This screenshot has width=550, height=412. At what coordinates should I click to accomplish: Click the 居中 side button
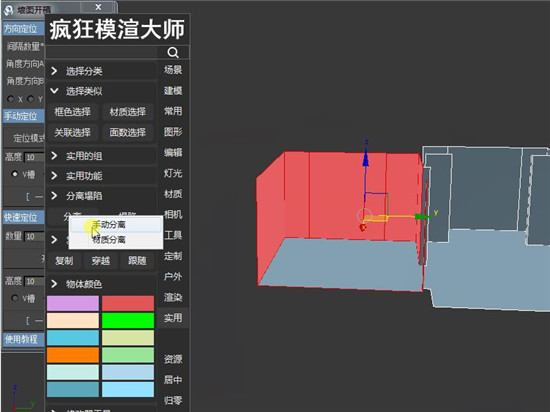pyautogui.click(x=173, y=380)
